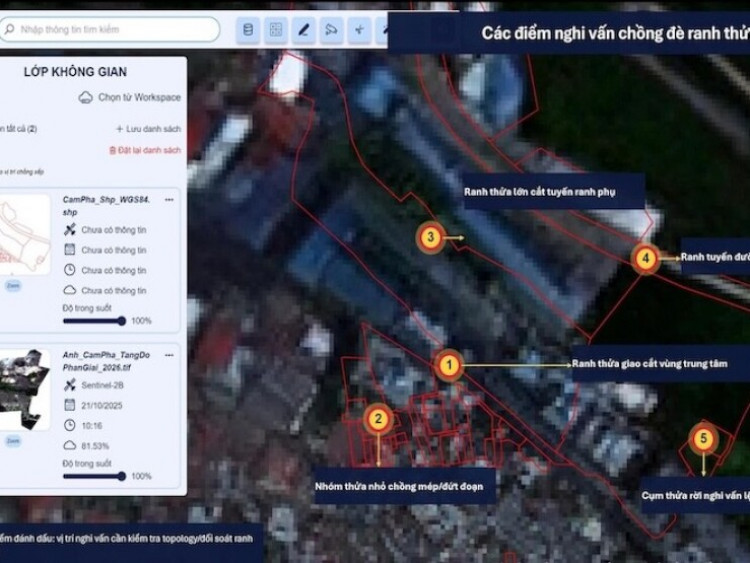Select the polygon selection tool

pos(331,30)
